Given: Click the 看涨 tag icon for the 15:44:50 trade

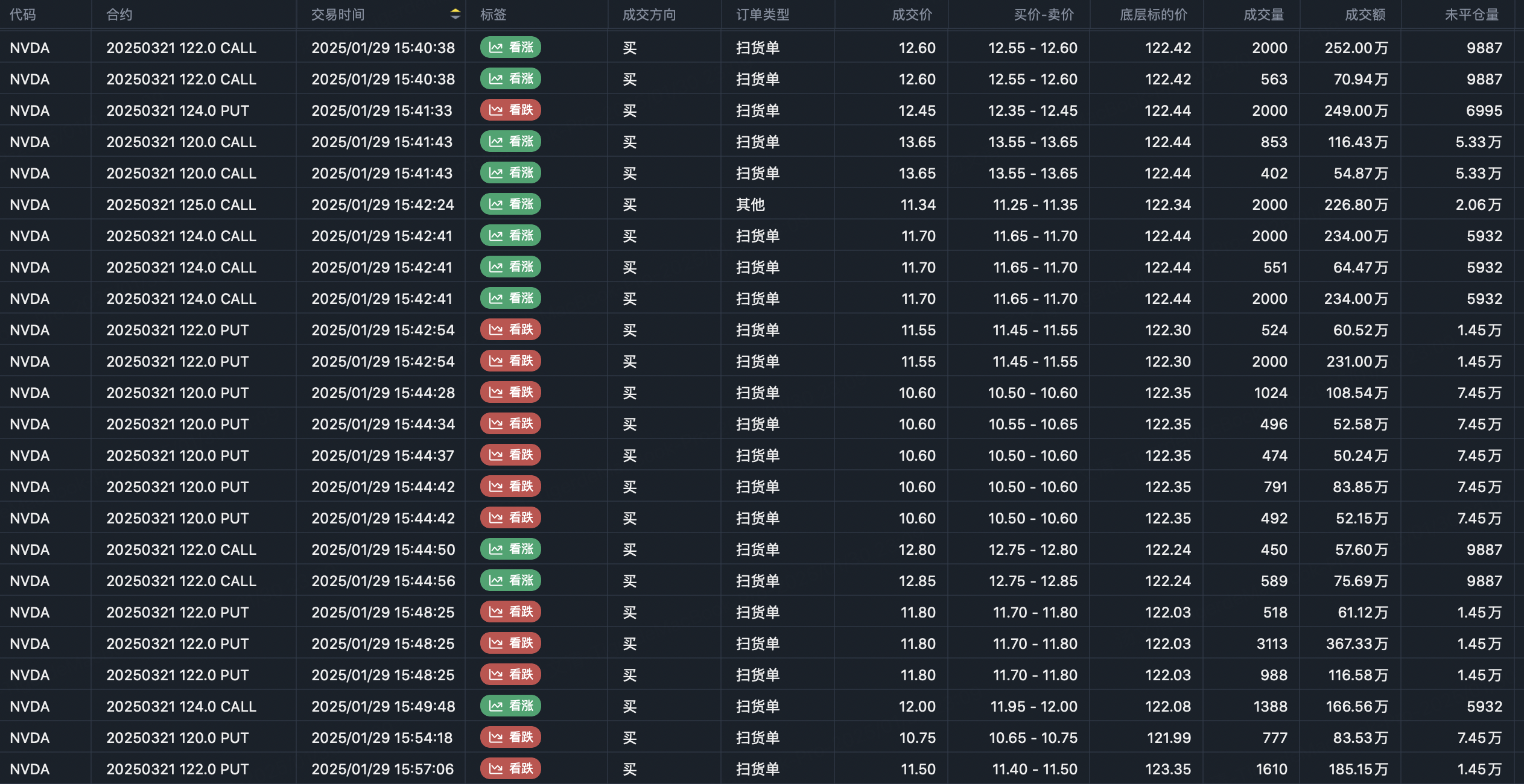Looking at the screenshot, I should pyautogui.click(x=496, y=549).
